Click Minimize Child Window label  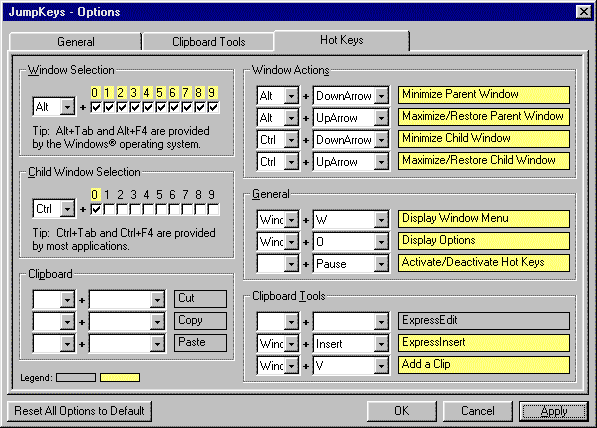[x=484, y=139]
